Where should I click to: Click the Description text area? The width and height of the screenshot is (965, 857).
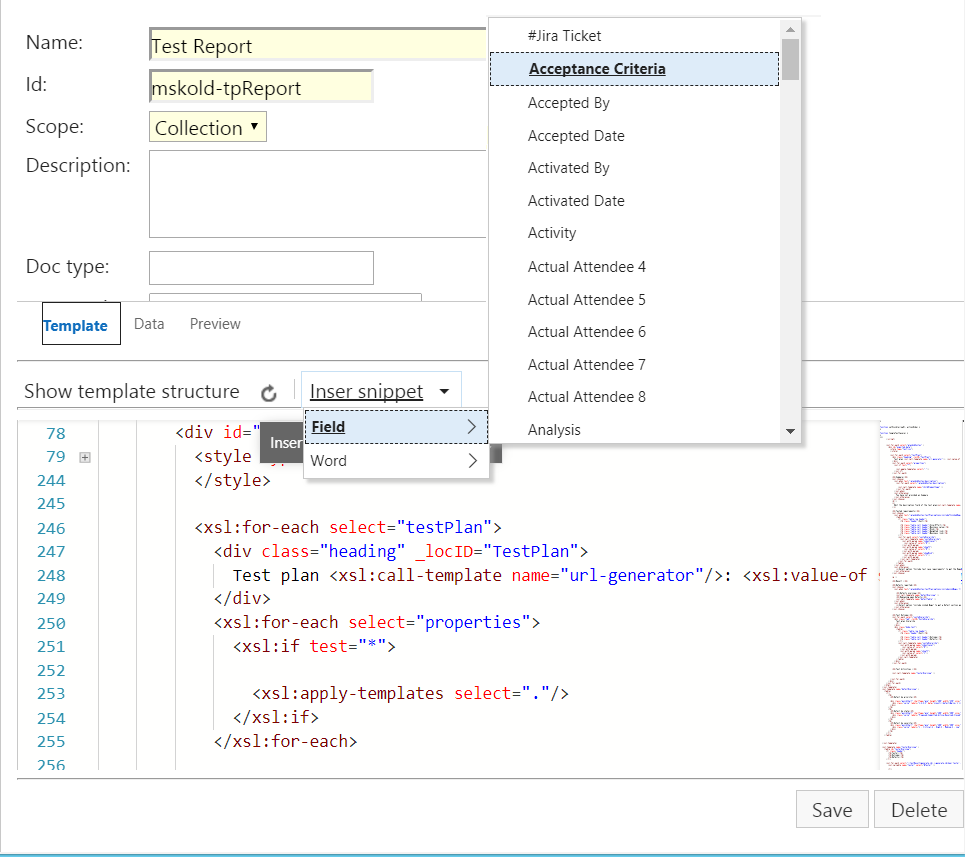click(316, 194)
